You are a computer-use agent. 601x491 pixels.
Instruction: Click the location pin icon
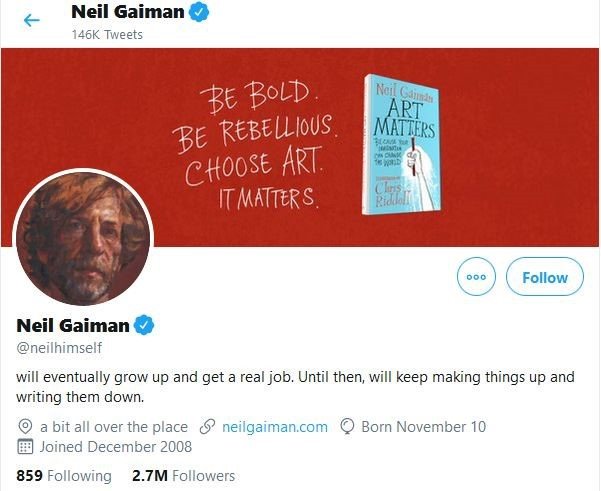pos(26,427)
